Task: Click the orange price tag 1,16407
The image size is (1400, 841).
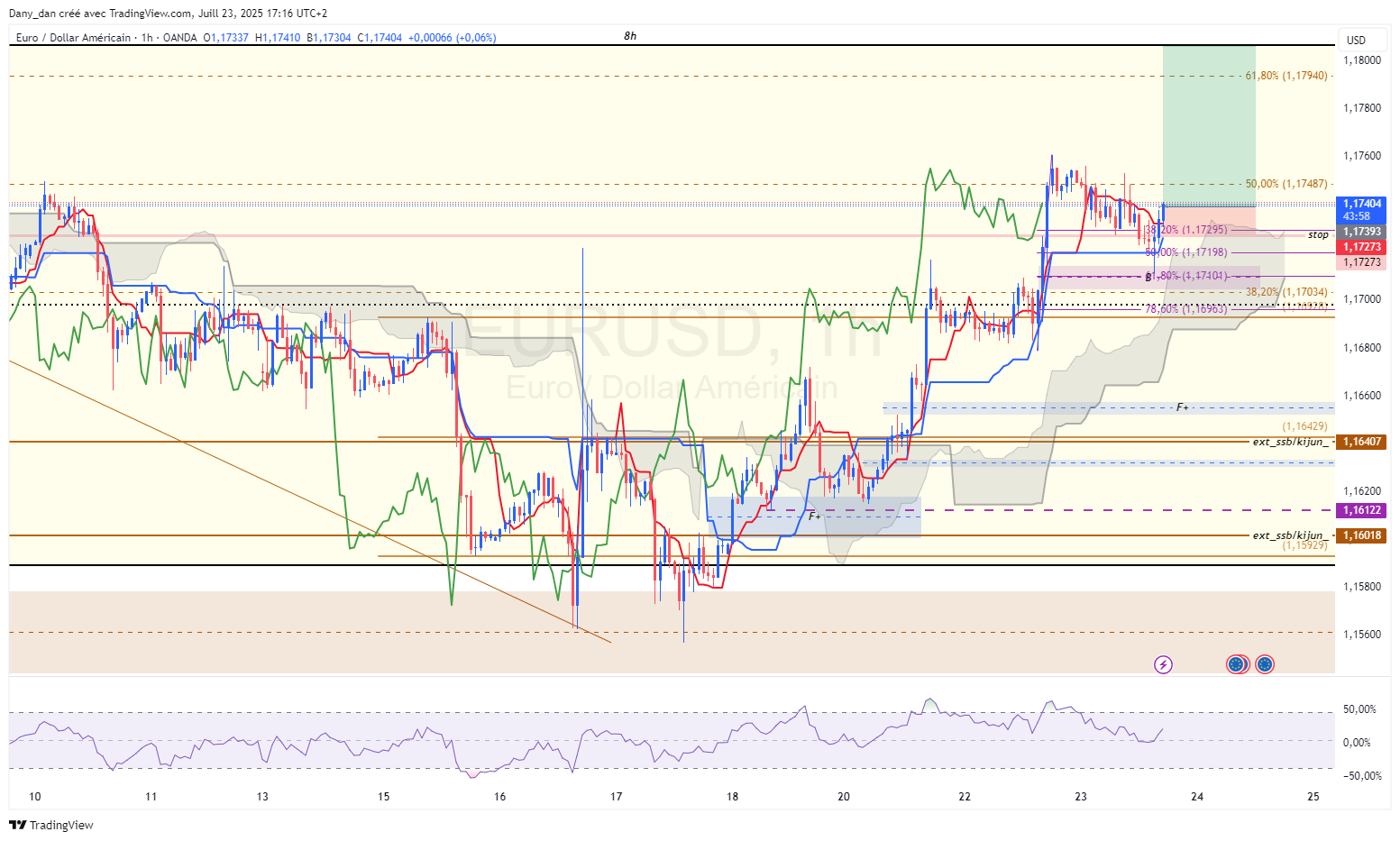Action: click(x=1362, y=442)
